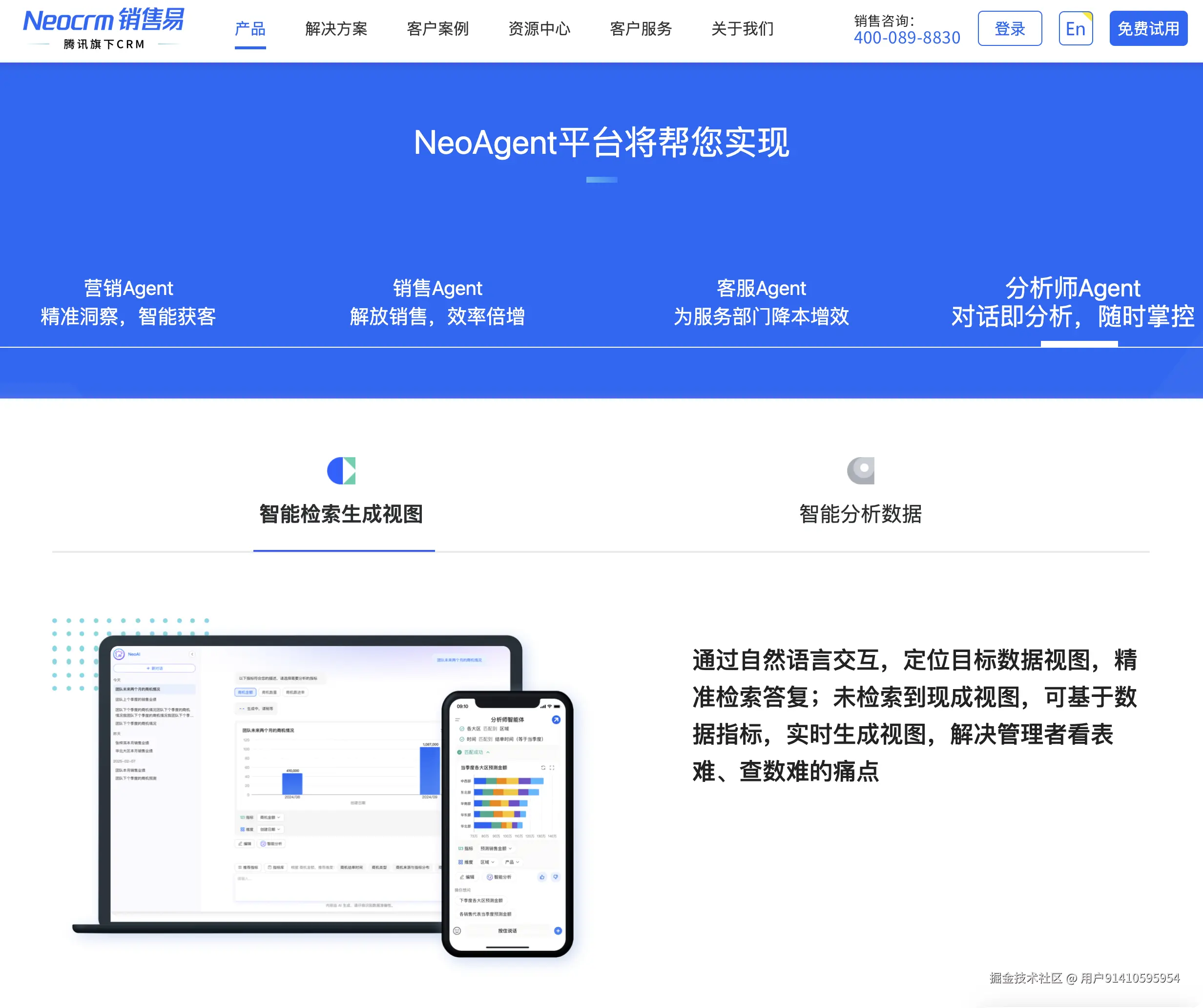Switch to the 营销Agent tab
Screen dimensions: 1203x1008
(128, 302)
